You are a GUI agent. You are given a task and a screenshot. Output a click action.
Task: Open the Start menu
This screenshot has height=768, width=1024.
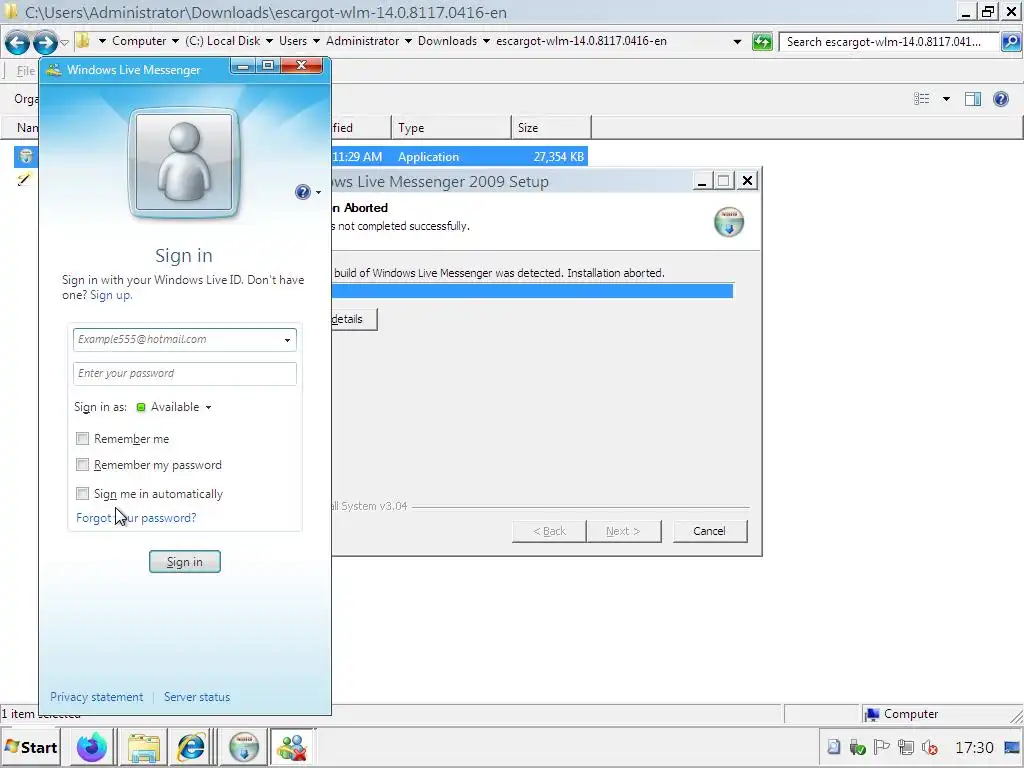31,747
